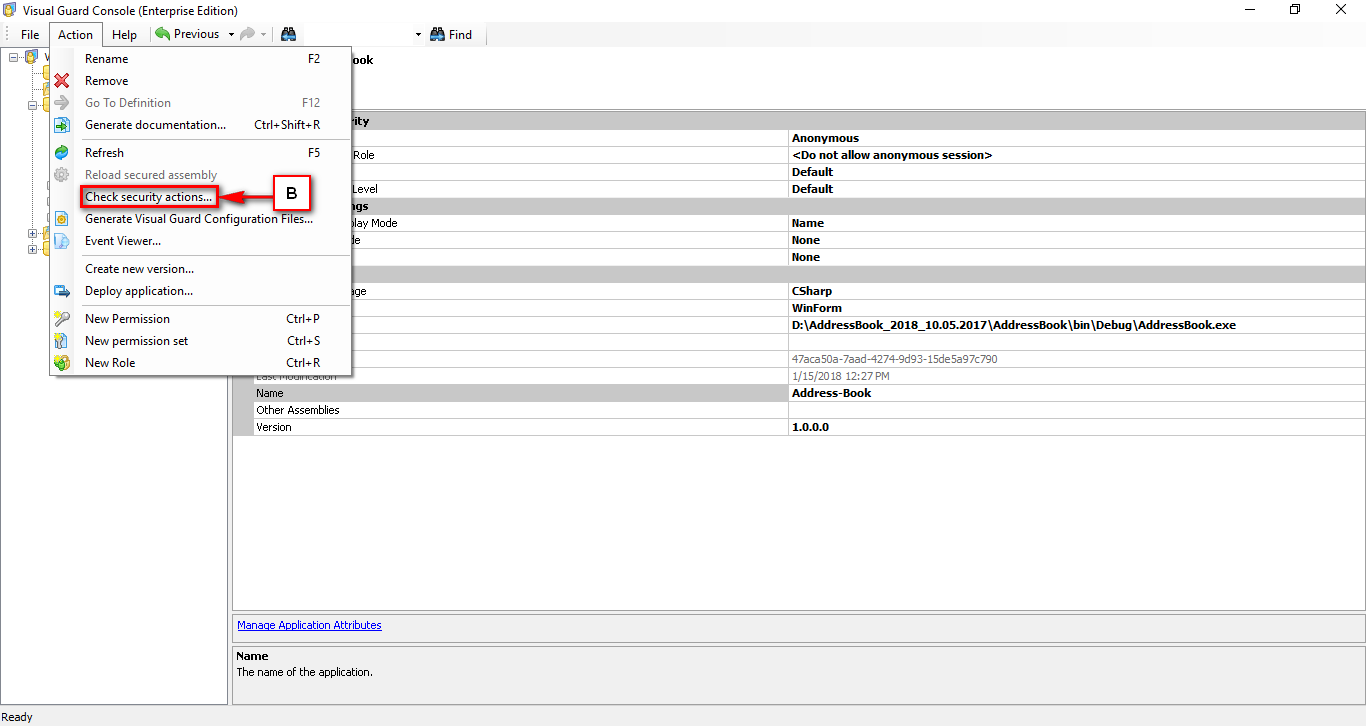
Task: Click the Refresh icon in the Action menu
Action: pos(62,153)
